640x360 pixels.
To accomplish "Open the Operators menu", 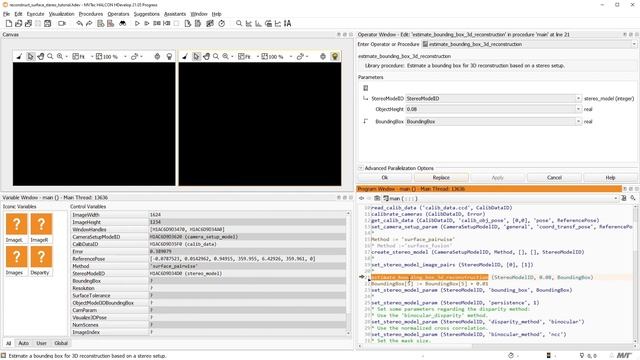I will click(118, 14).
